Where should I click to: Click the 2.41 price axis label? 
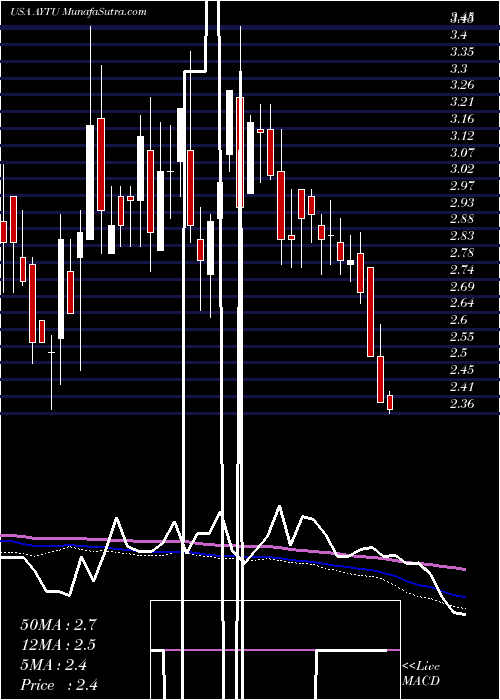[462, 387]
